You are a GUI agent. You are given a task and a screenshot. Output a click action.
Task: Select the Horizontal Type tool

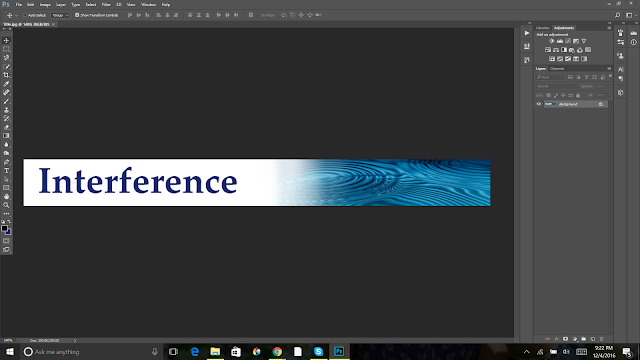tap(6, 171)
